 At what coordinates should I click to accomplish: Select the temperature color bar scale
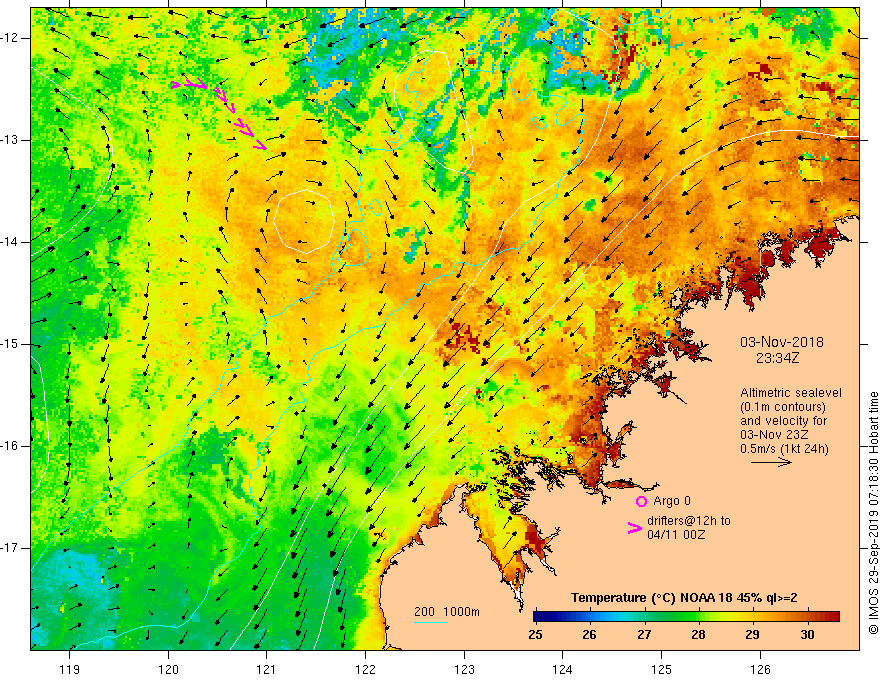click(687, 617)
